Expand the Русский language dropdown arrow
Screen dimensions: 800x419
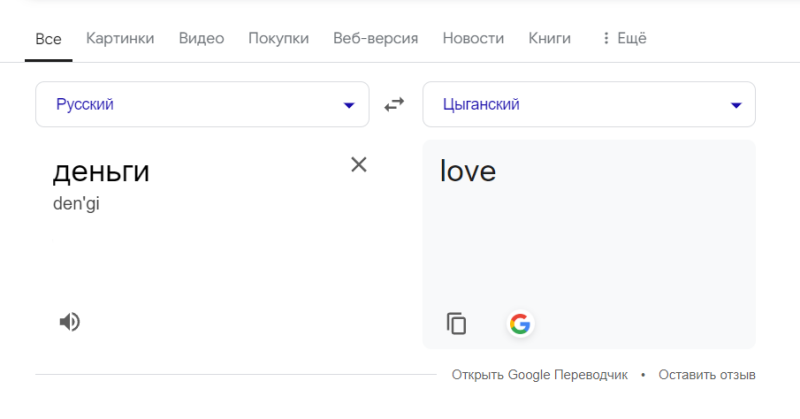pos(349,105)
